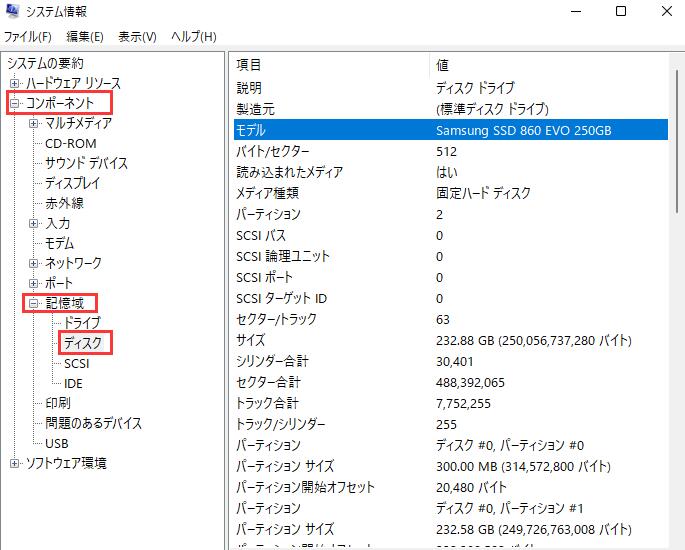685x550 pixels.
Task: Select the ディスク tree item
Action: pos(82,343)
